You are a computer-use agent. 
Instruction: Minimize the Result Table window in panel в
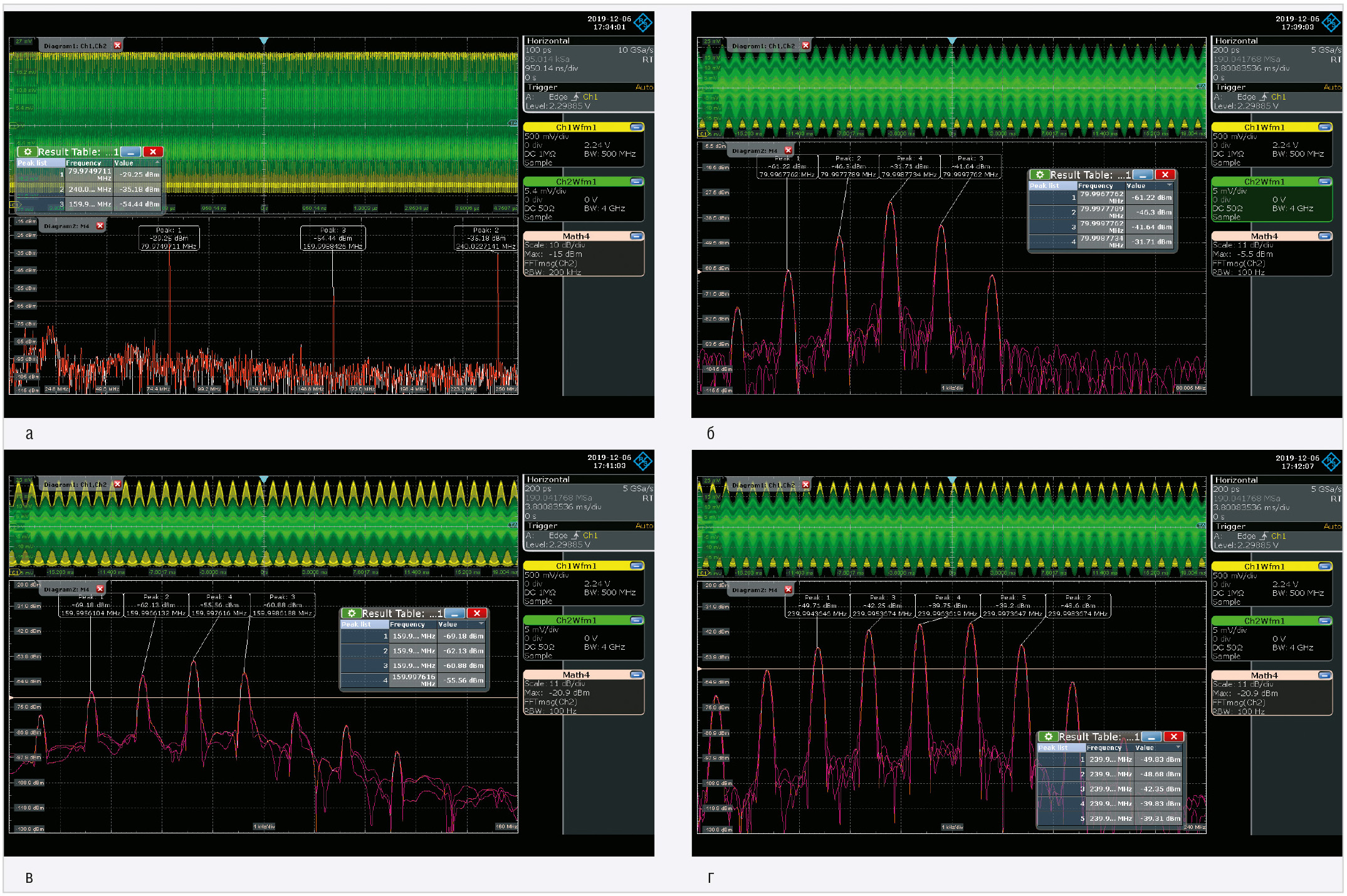454,613
